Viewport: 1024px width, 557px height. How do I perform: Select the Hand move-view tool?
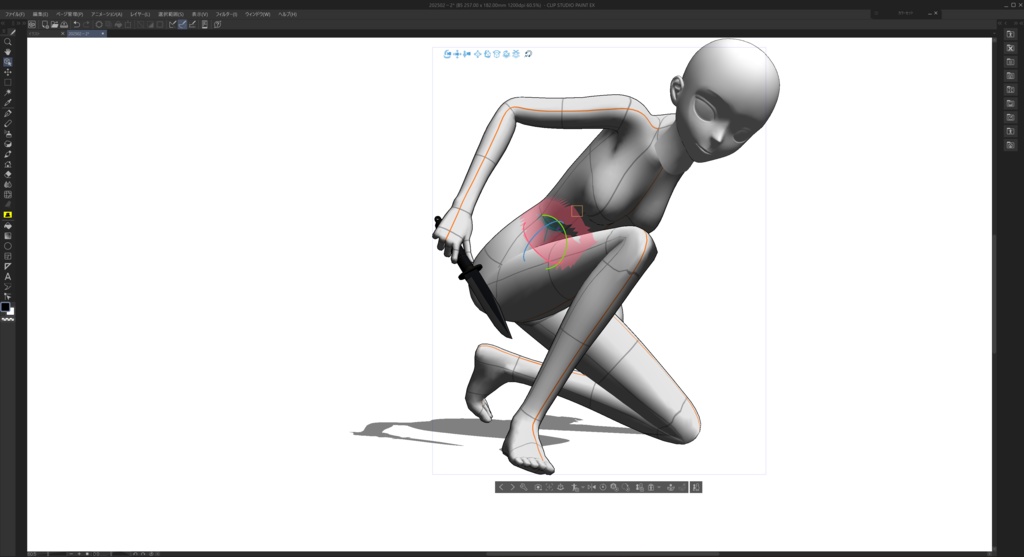tap(8, 52)
